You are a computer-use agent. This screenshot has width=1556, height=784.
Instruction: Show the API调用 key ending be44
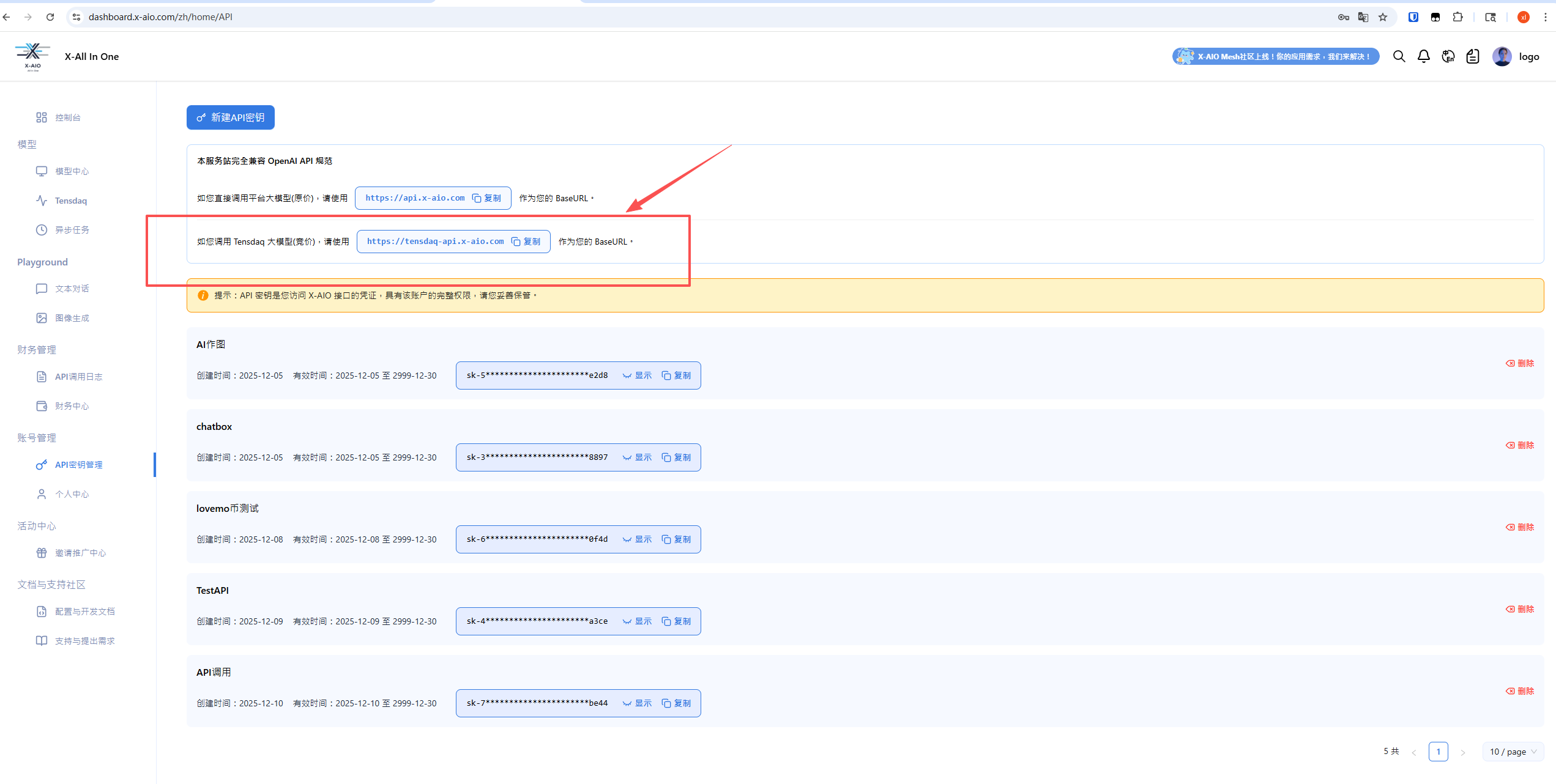coord(638,703)
